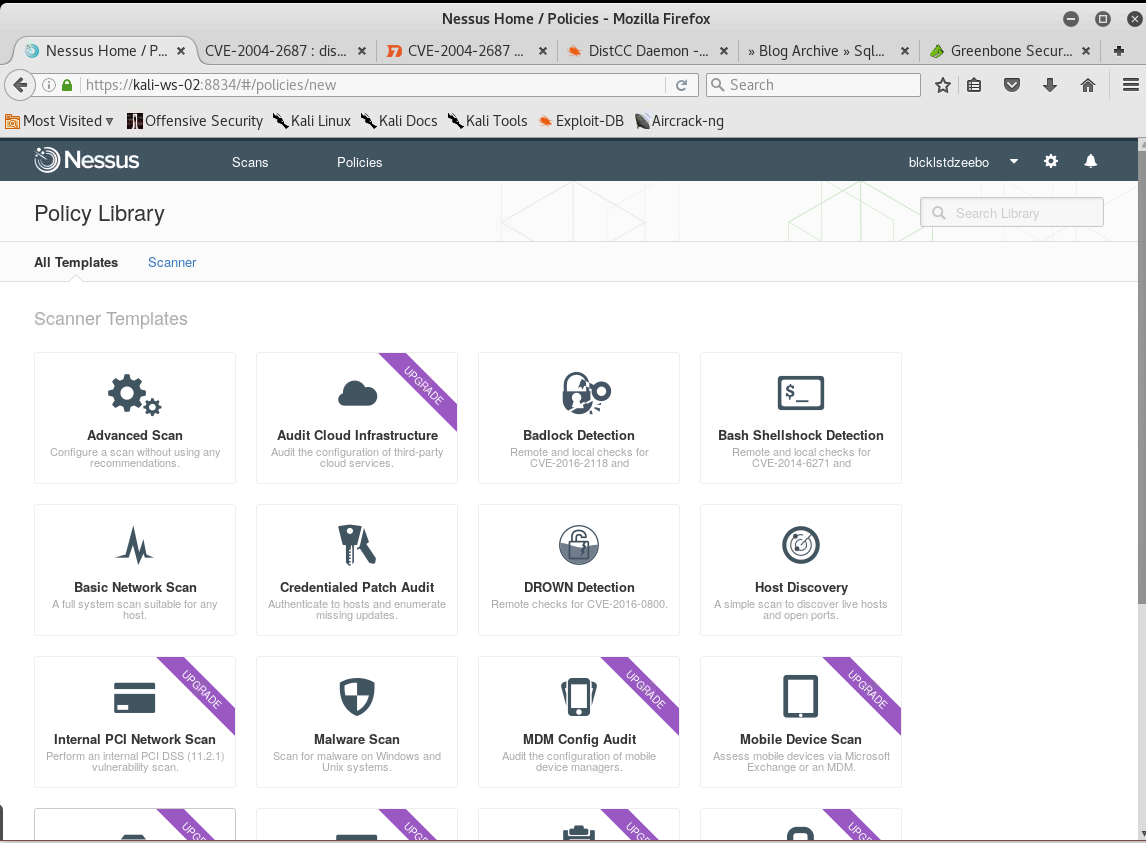Switch to the All Templates tab
This screenshot has width=1146, height=843.
click(76, 262)
